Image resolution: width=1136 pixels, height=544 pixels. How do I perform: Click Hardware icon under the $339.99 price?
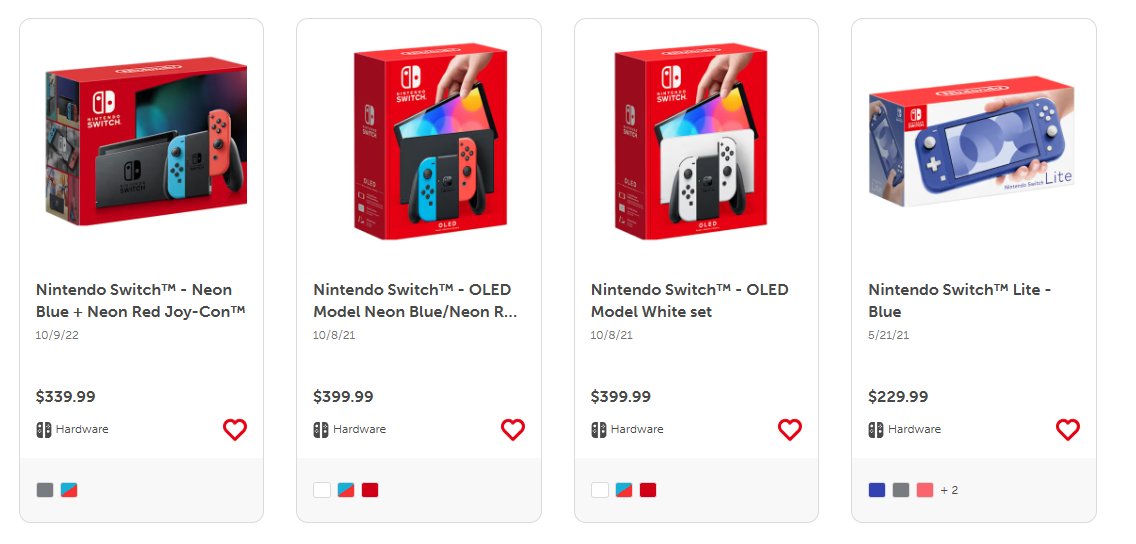coord(44,430)
